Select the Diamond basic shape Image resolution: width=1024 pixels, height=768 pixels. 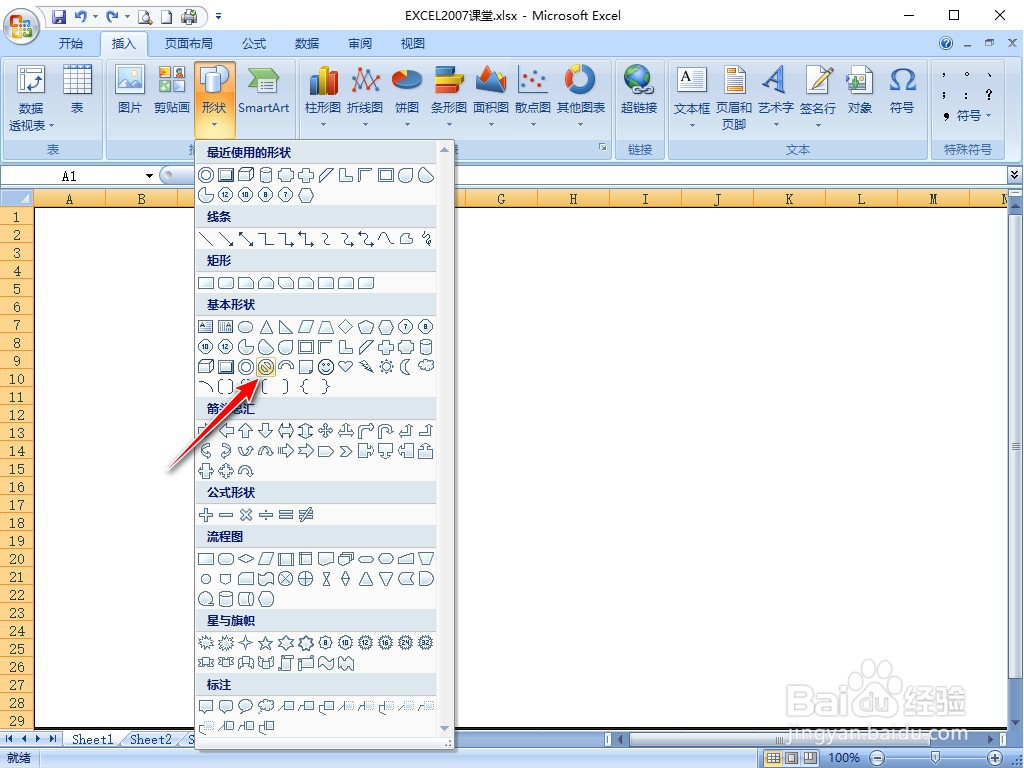tap(345, 327)
